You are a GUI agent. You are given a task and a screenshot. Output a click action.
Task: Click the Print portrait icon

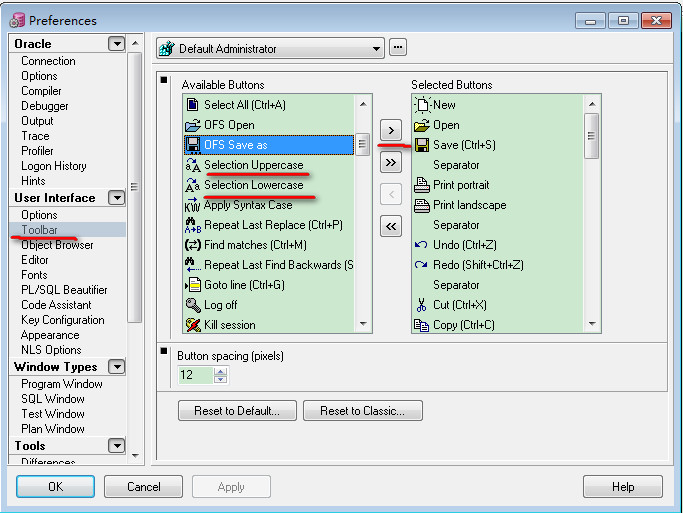[x=422, y=185]
